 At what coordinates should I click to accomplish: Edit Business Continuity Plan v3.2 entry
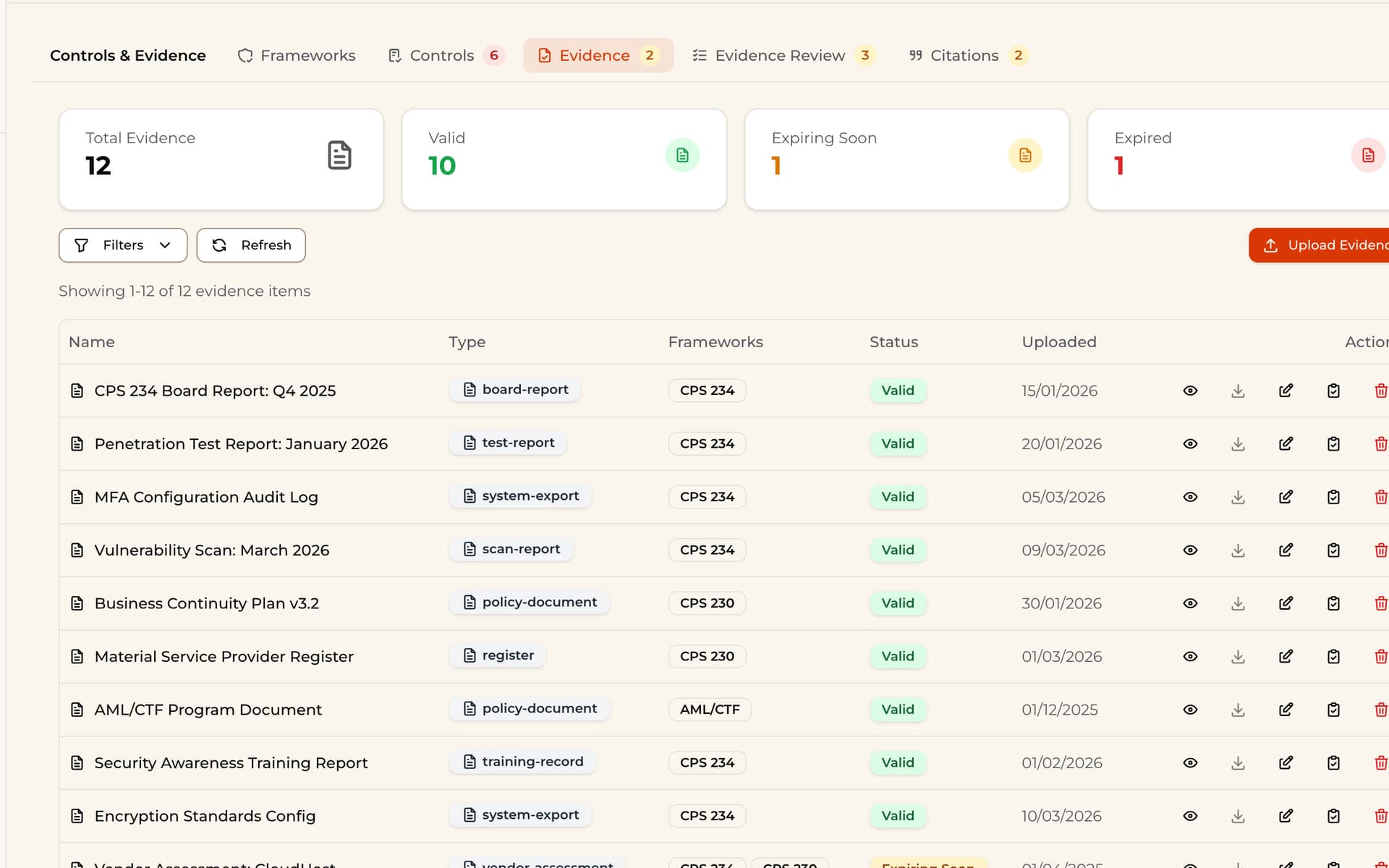[x=1286, y=603]
